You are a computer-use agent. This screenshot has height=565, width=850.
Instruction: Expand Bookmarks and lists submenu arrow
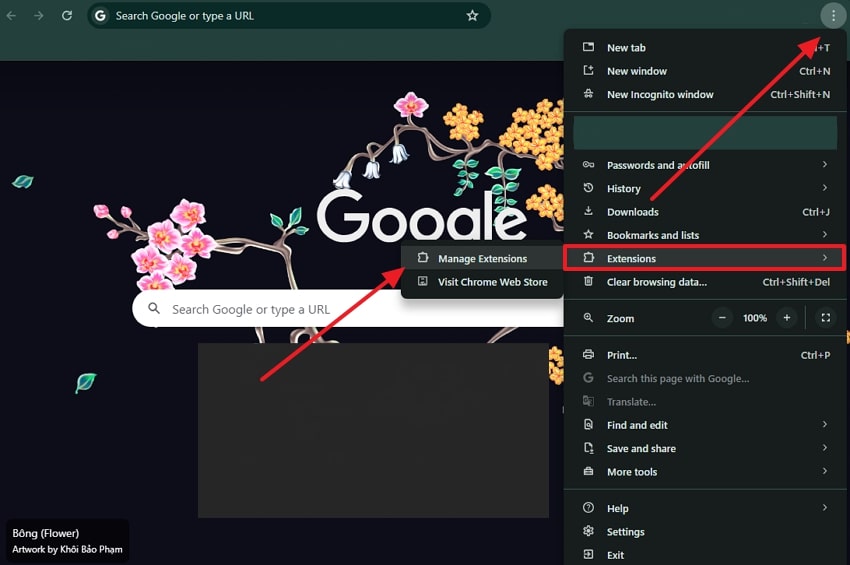[x=825, y=234]
